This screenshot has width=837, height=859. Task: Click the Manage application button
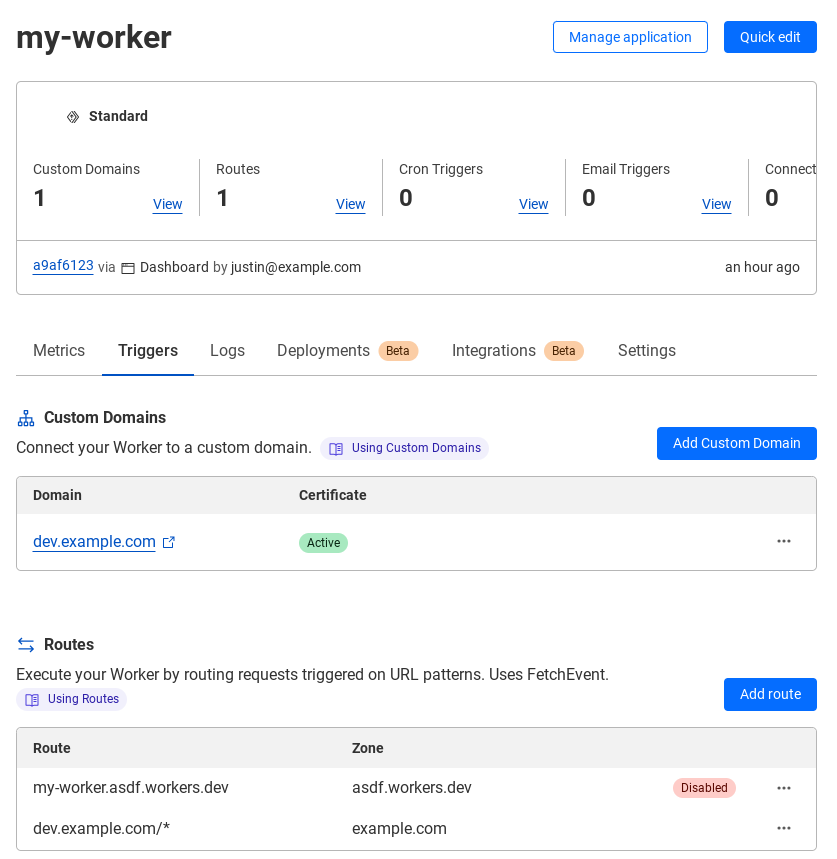point(630,37)
